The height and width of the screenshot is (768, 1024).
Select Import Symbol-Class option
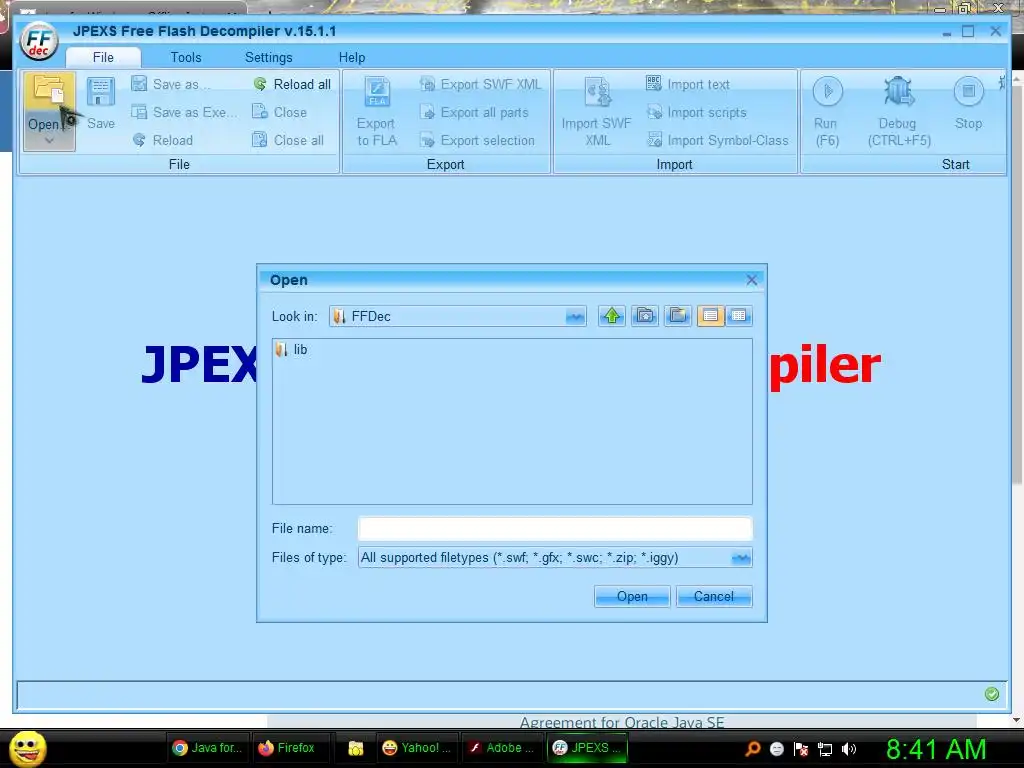717,140
